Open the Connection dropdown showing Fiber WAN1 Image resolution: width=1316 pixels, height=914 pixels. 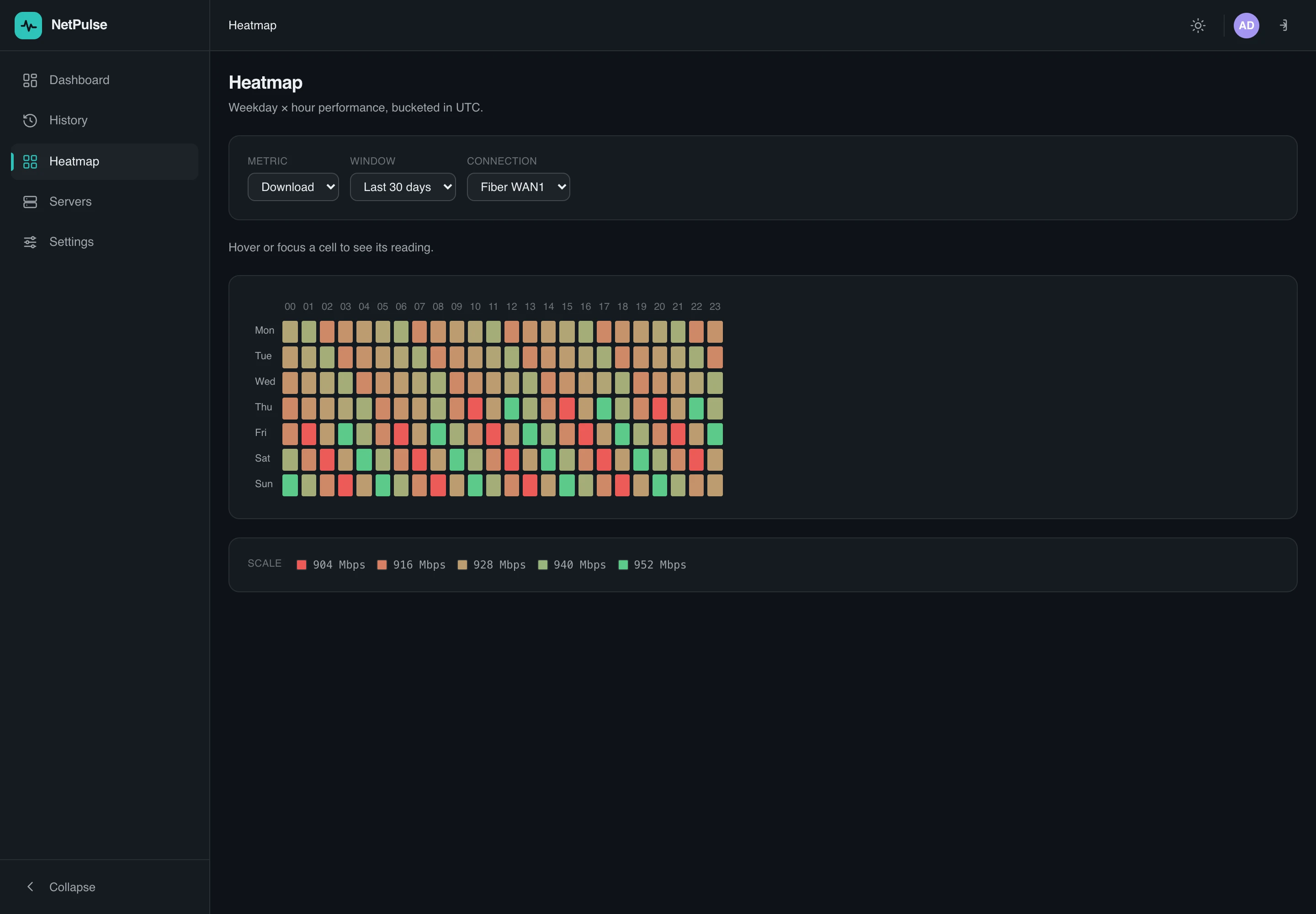[518, 187]
